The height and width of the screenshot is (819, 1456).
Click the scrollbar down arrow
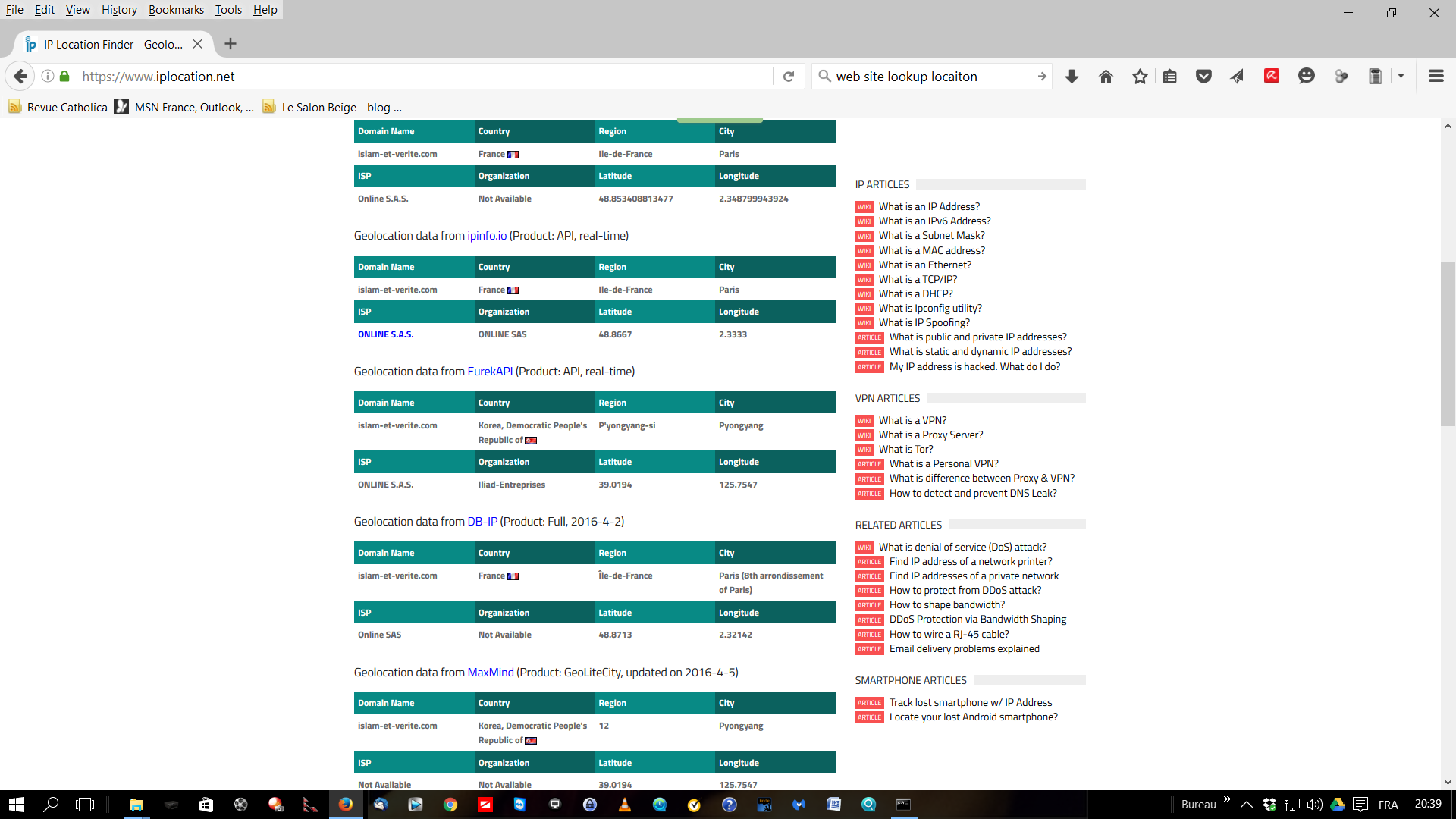pyautogui.click(x=1448, y=782)
